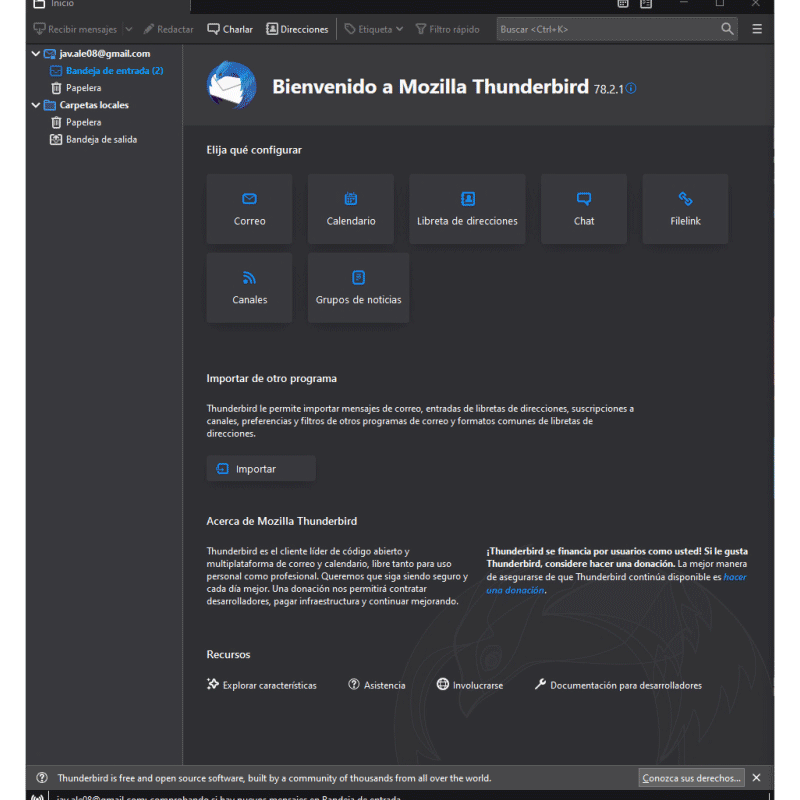Open the Recibir mensajes dropdown arrow
This screenshot has width=800, height=800.
pos(128,30)
